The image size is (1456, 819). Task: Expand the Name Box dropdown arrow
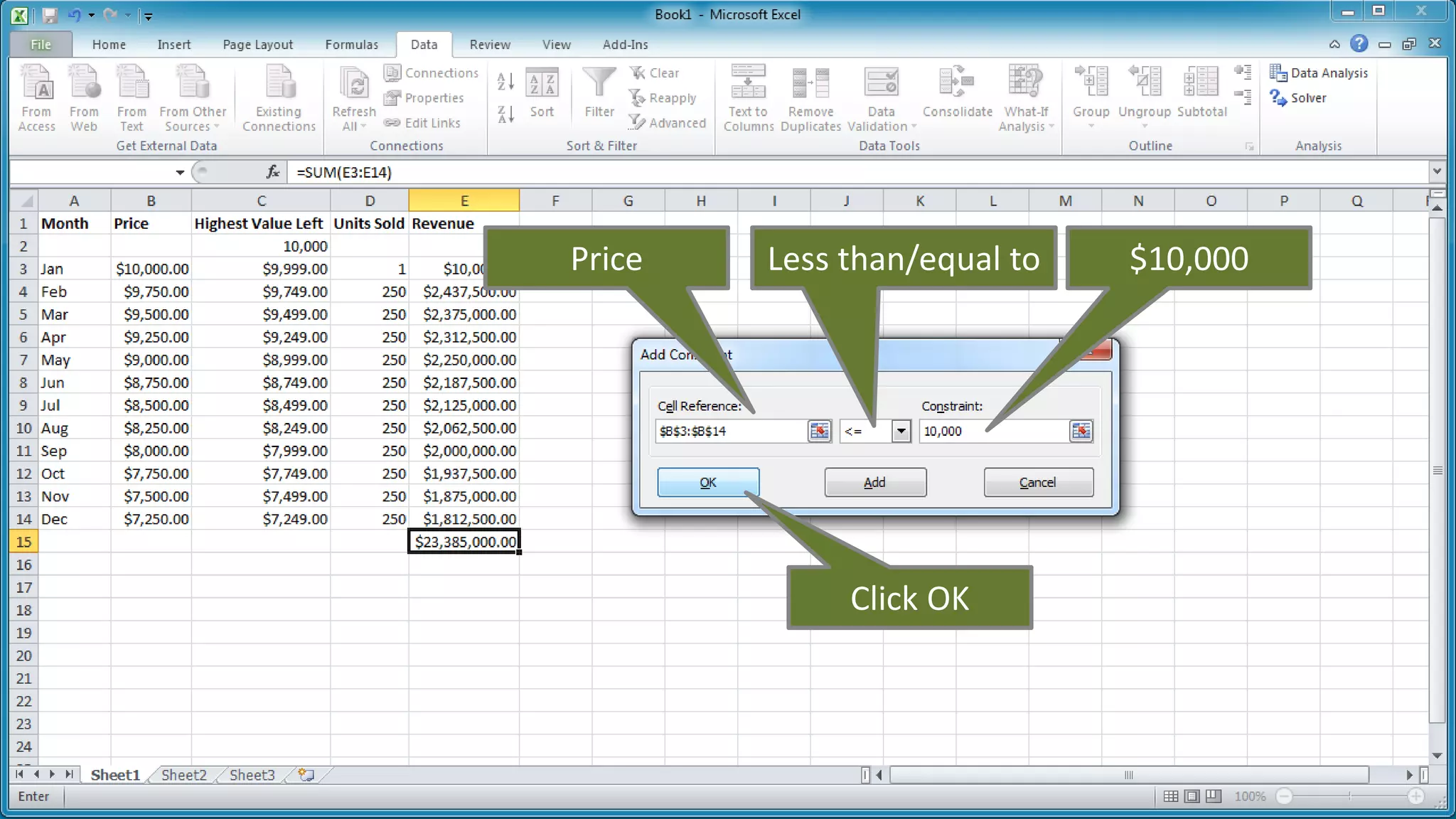coord(180,172)
